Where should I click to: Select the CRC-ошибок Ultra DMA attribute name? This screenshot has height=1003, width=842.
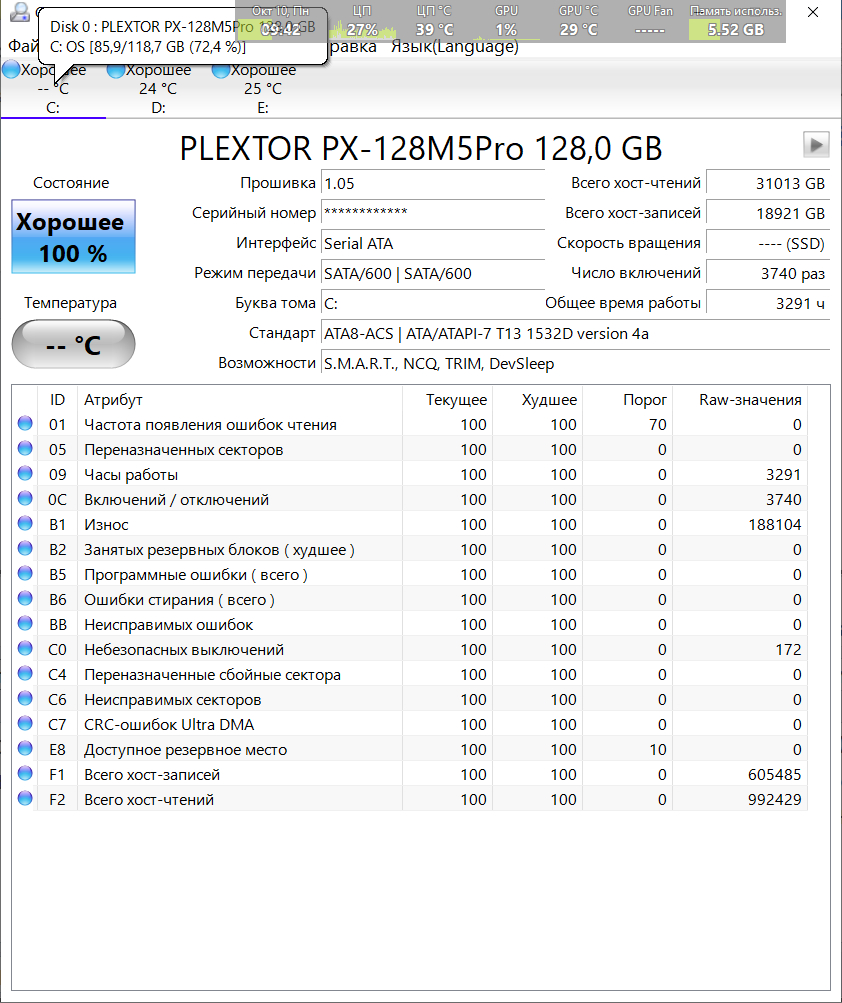169,725
